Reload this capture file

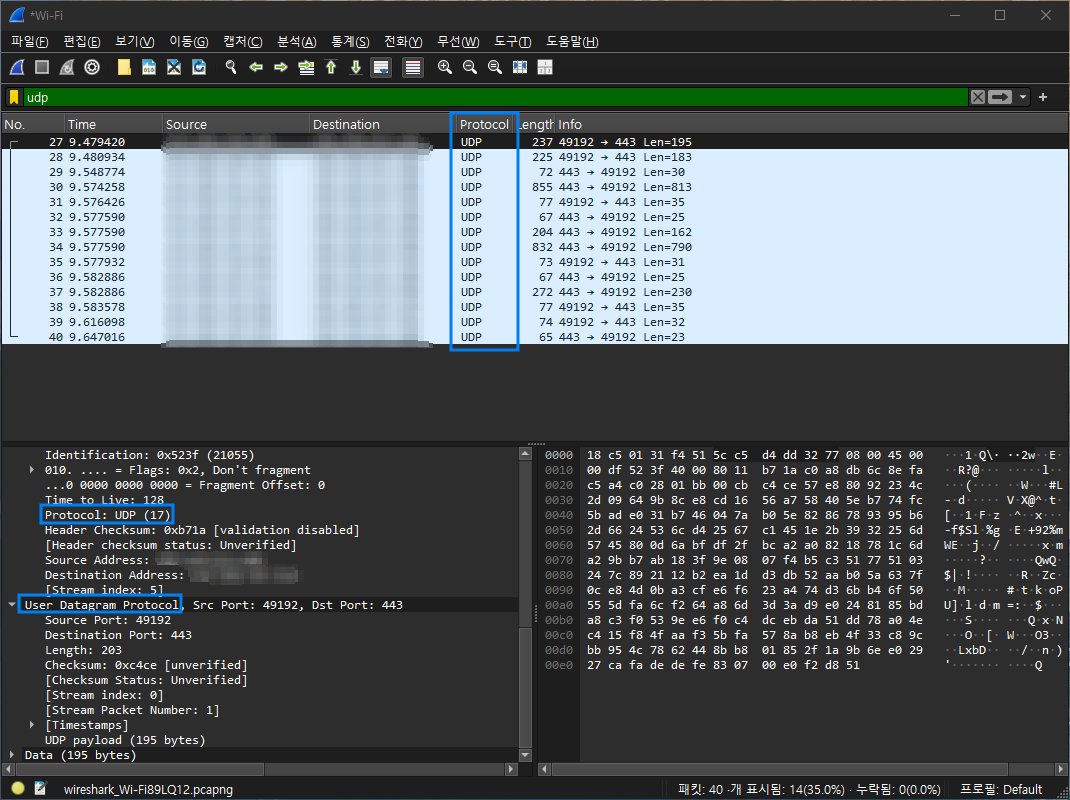click(199, 67)
